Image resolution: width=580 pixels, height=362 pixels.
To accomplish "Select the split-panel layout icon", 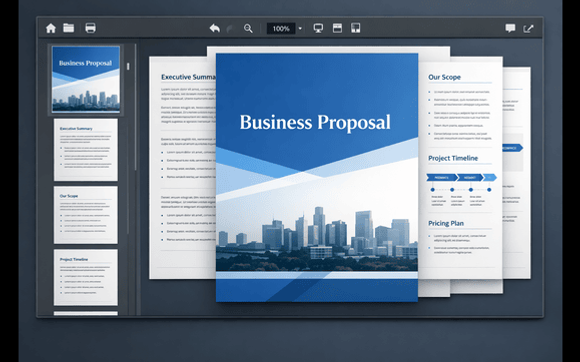I will pyautogui.click(x=355, y=28).
